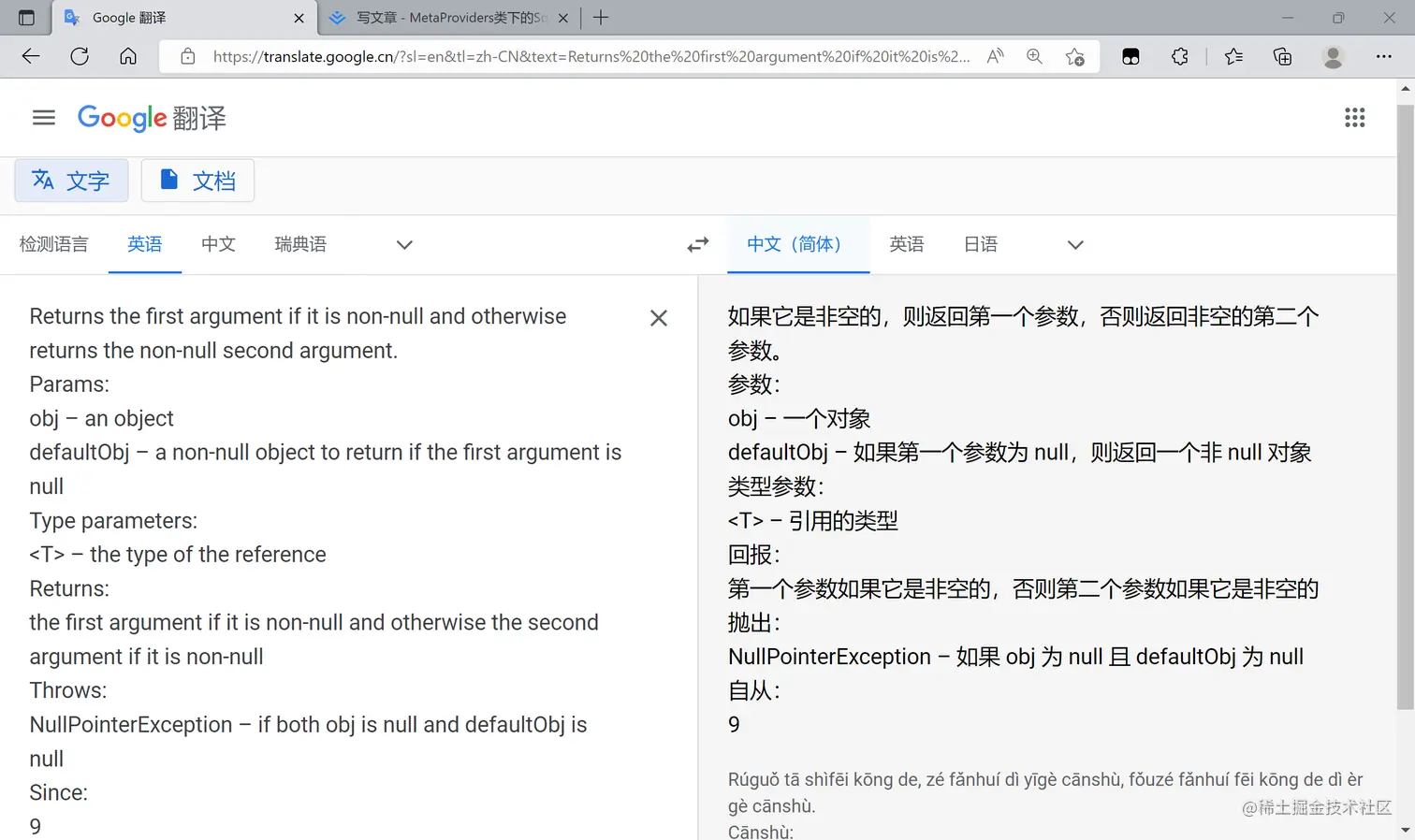This screenshot has width=1415, height=840.
Task: Add this page to favorites
Action: pyautogui.click(x=1075, y=56)
